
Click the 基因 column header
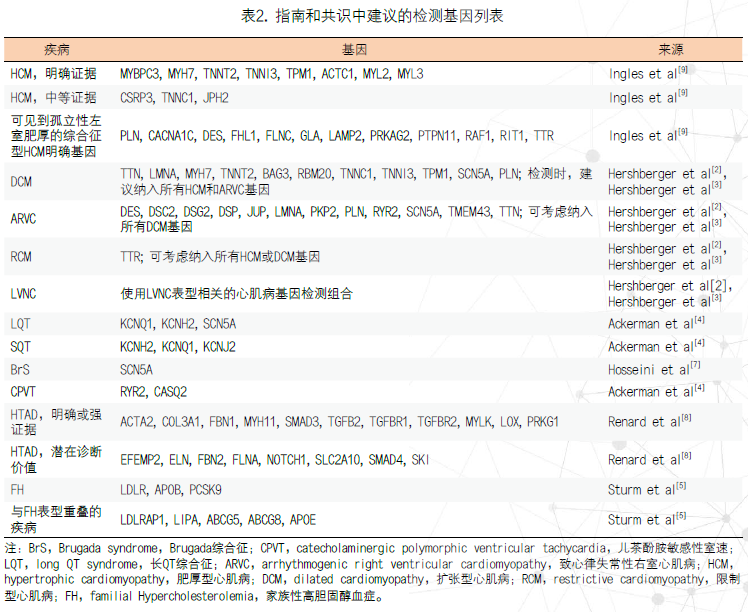[354, 50]
